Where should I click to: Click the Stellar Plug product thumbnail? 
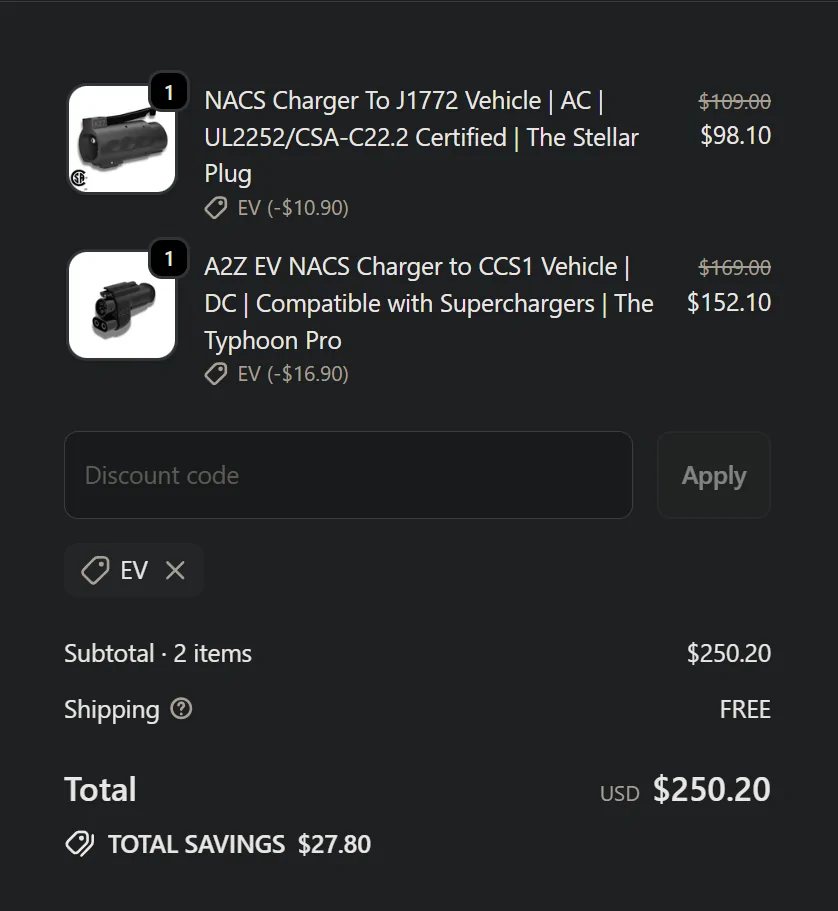[121, 139]
